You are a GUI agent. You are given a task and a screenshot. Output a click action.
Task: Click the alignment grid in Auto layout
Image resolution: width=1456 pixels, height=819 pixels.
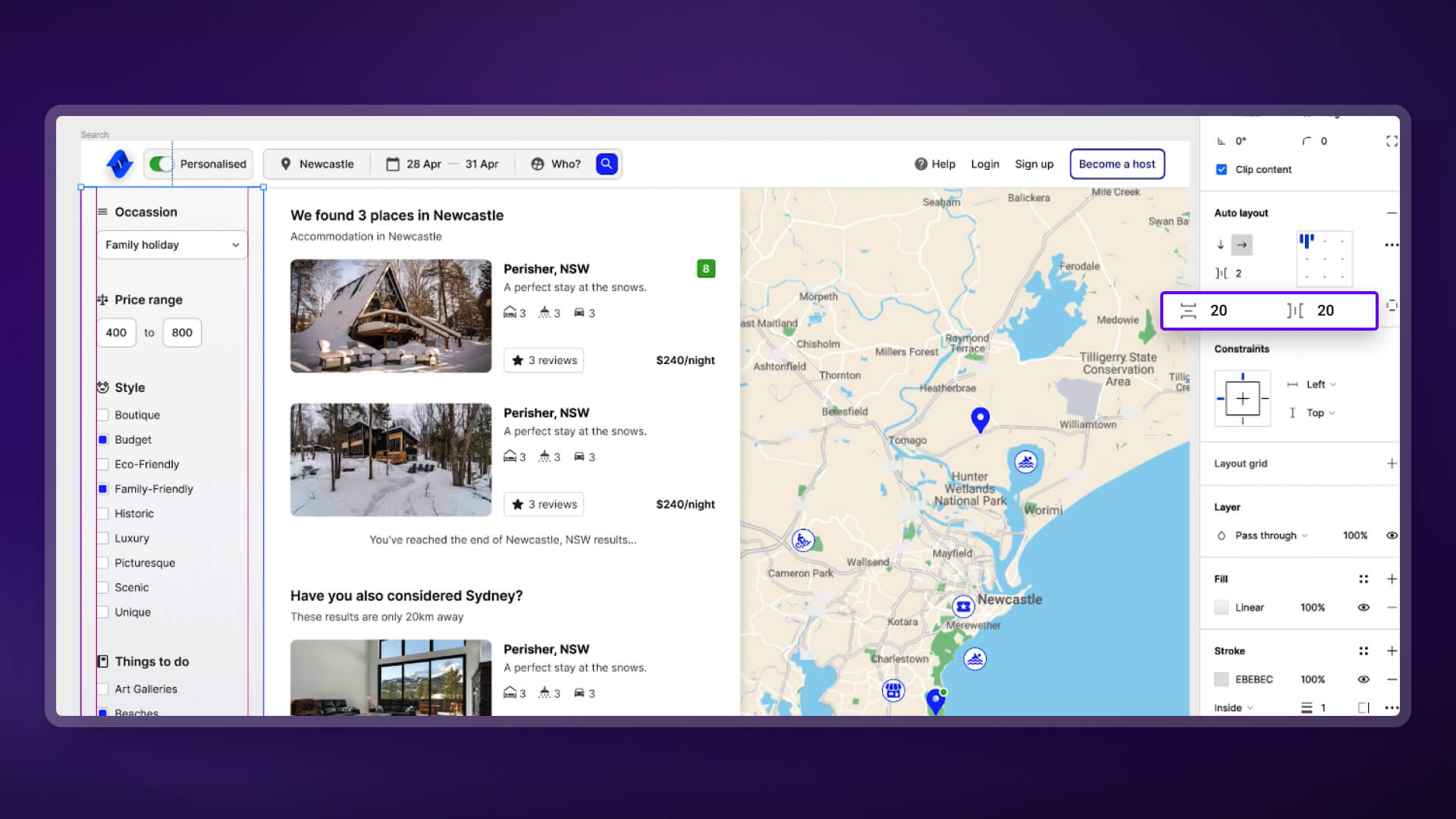point(1324,259)
